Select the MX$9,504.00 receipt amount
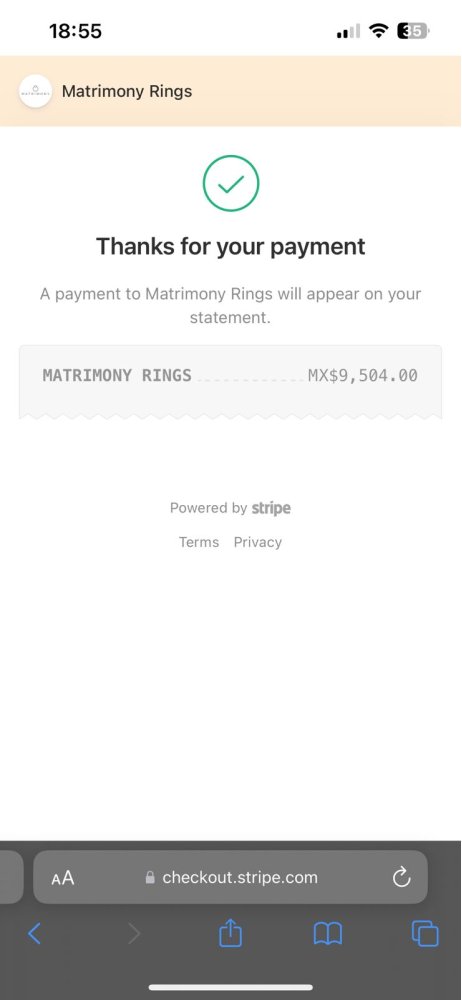Screen dimensions: 462x1000 coord(362,376)
